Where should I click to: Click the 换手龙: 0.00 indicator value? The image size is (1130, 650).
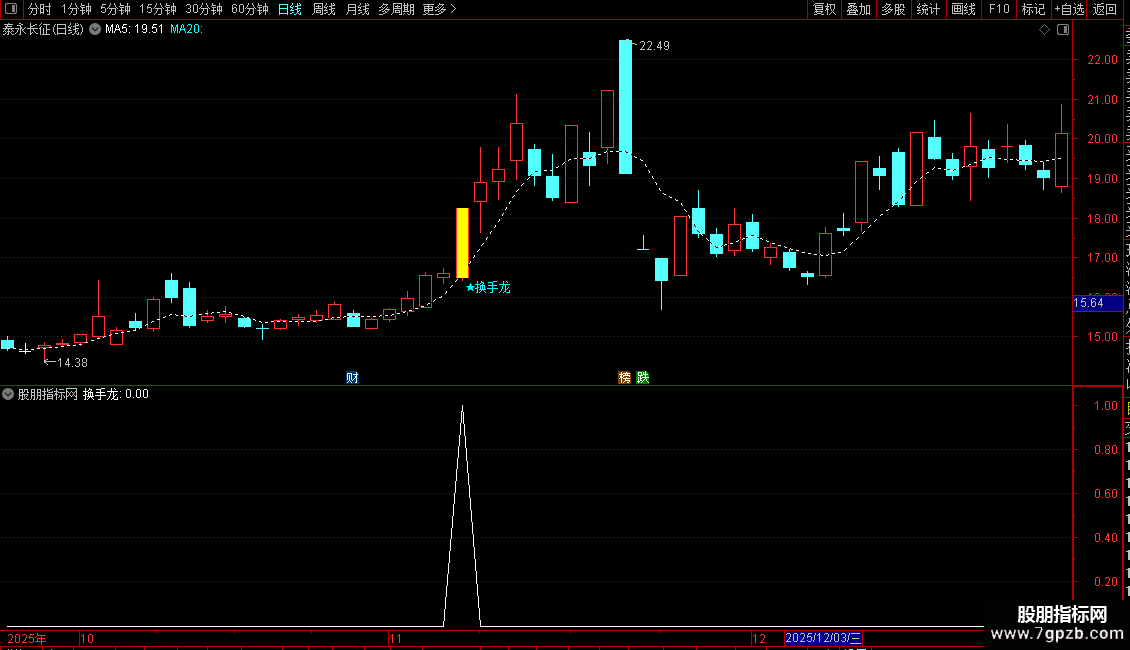click(x=116, y=394)
